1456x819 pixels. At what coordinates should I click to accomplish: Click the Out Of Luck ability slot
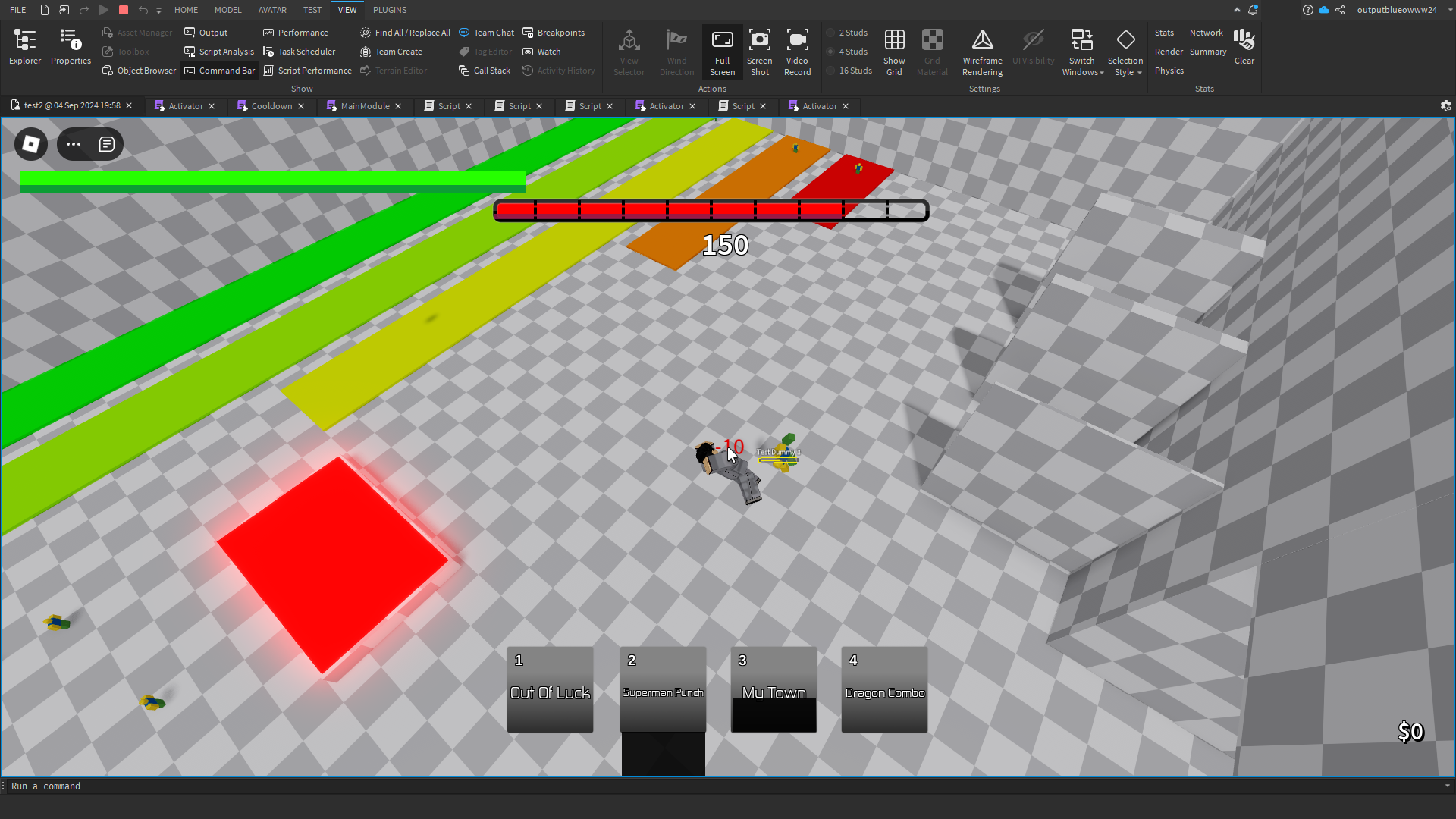(x=550, y=689)
